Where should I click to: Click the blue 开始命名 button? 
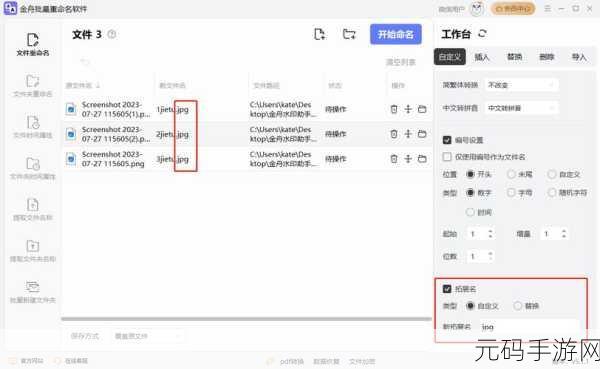[396, 34]
